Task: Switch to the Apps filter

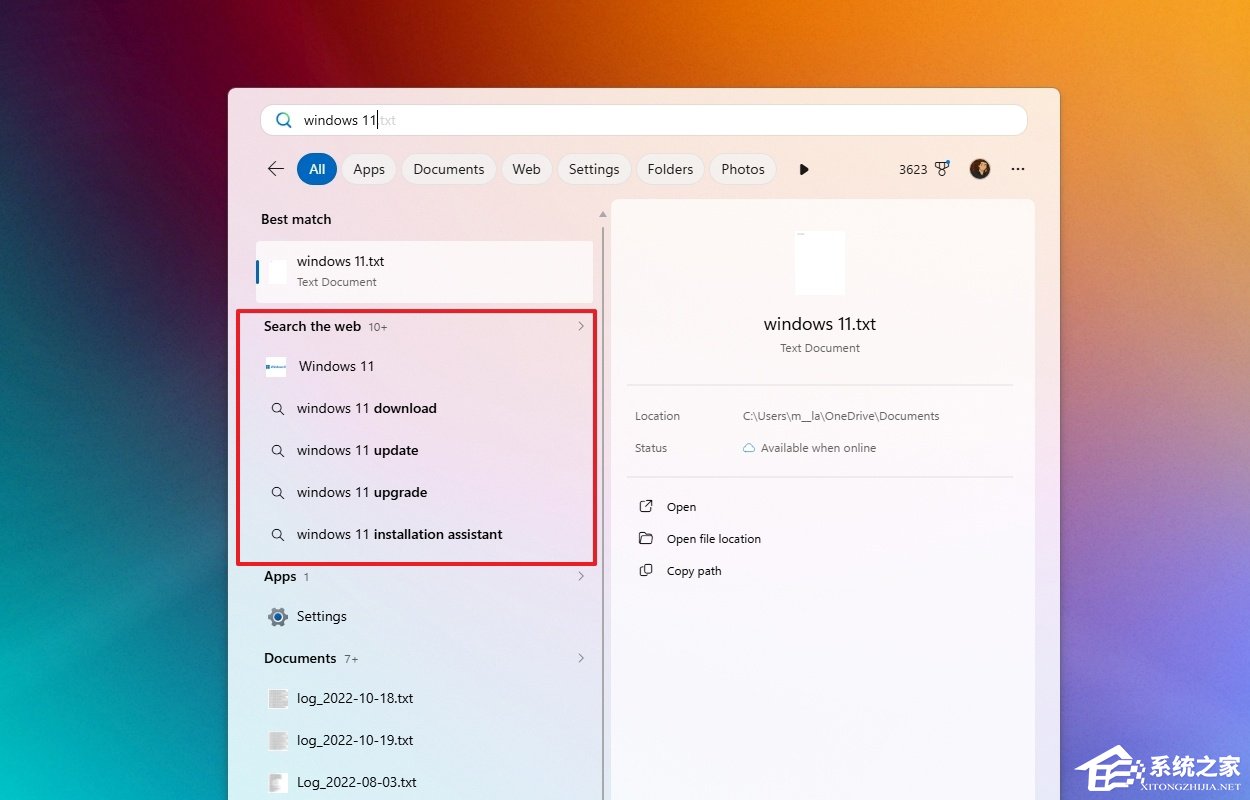Action: point(369,169)
